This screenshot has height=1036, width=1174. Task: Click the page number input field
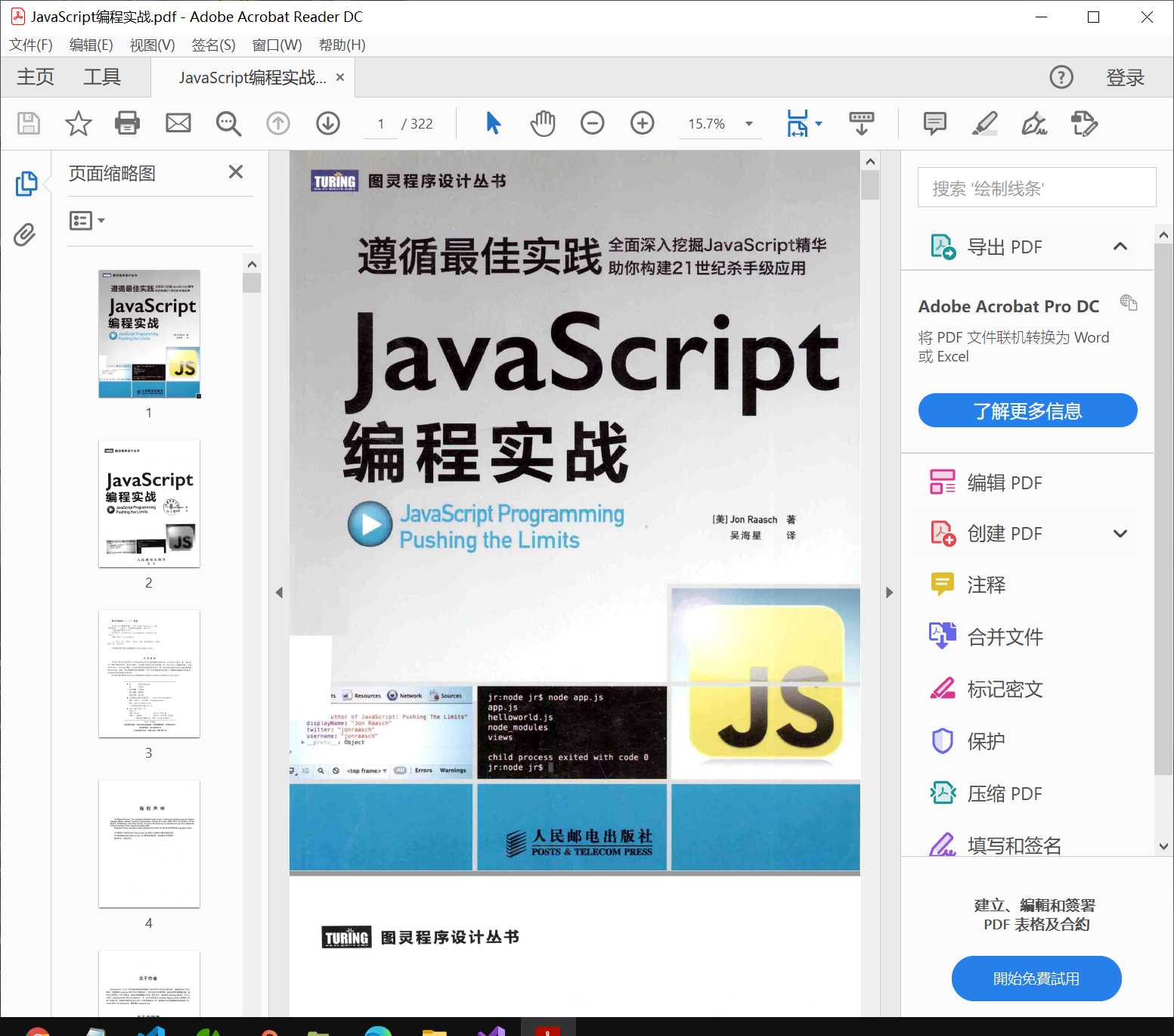point(381,123)
